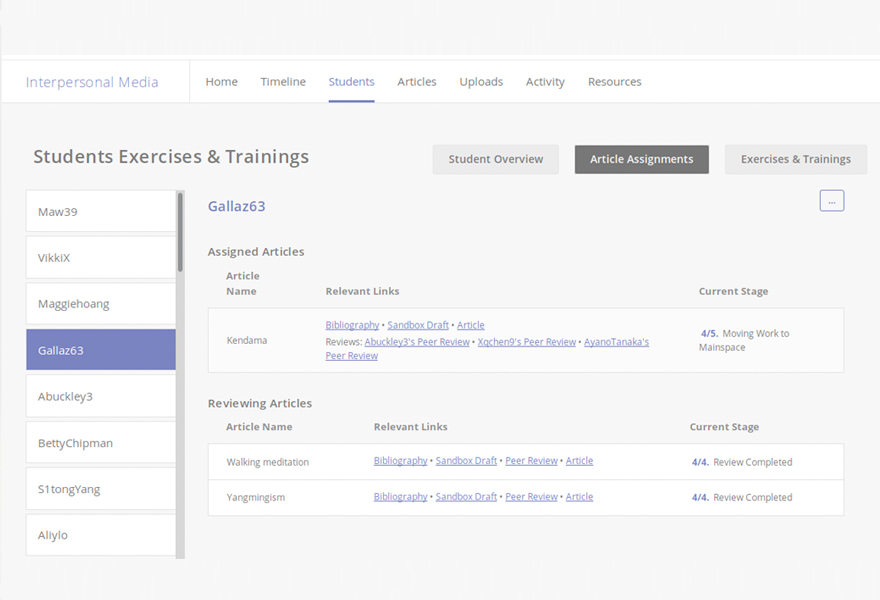Go to the Articles tab
880x600 pixels.
coord(417,82)
